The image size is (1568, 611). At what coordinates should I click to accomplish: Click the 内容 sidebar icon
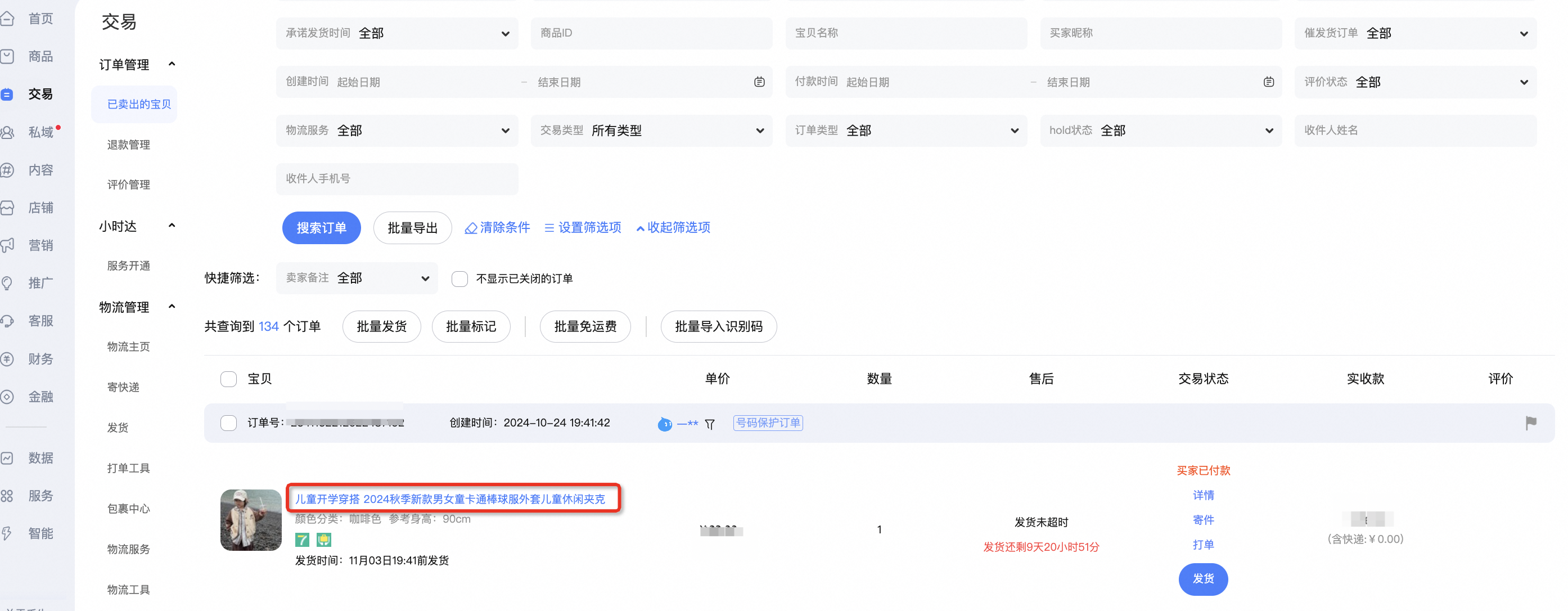pos(7,170)
